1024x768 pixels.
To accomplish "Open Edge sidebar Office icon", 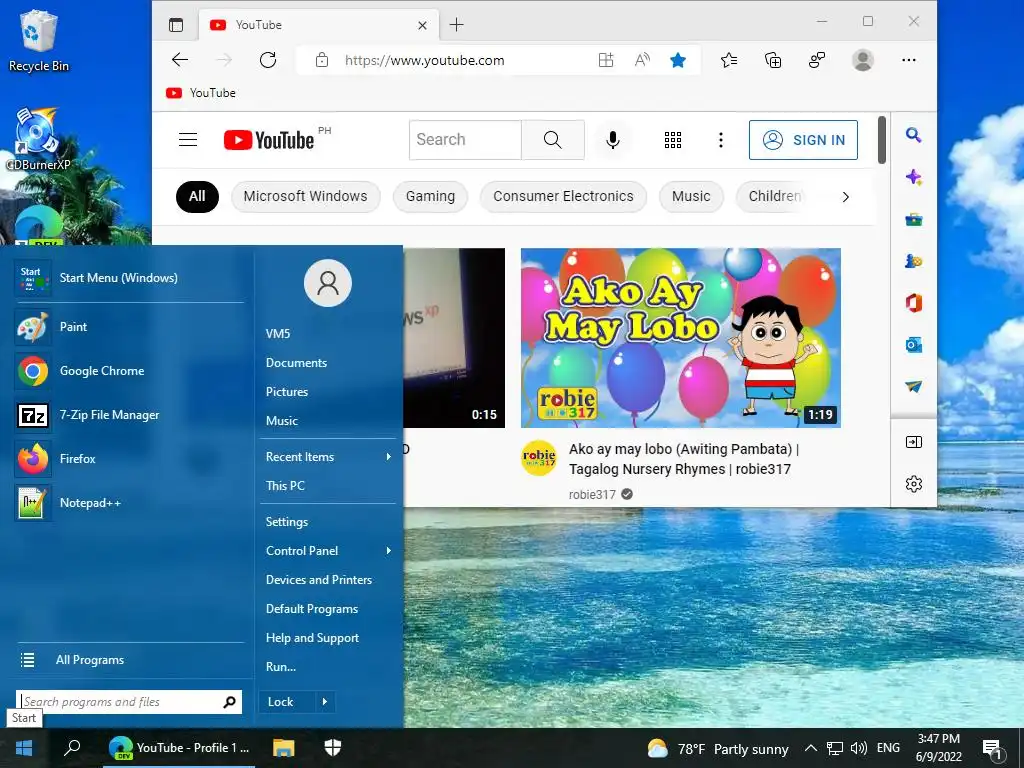I will pos(914,303).
